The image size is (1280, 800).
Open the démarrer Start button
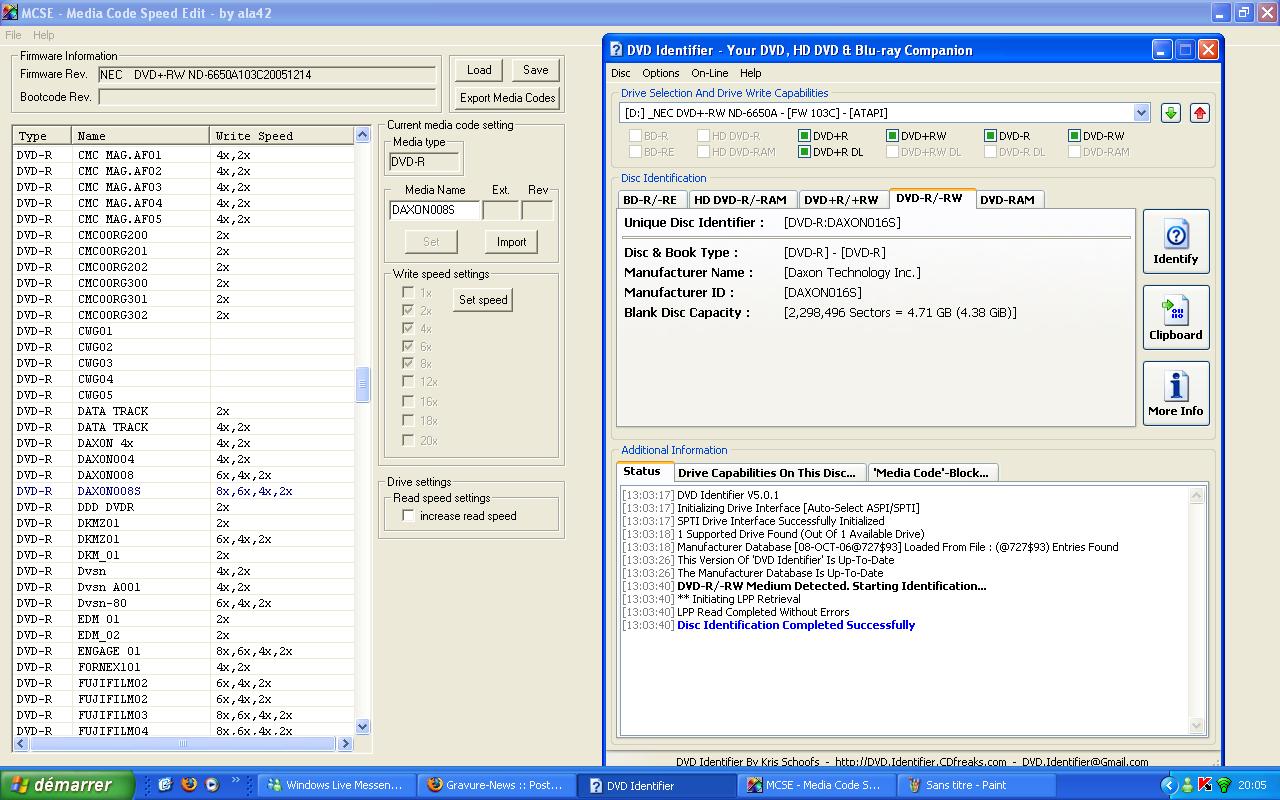pyautogui.click(x=67, y=785)
